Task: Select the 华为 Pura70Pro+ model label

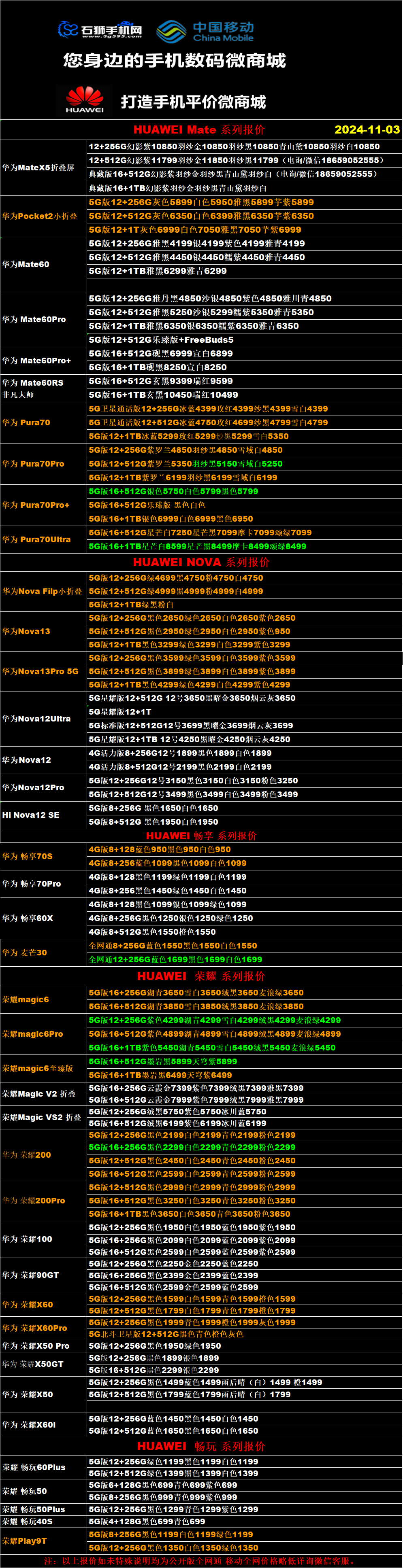Action: (x=36, y=505)
